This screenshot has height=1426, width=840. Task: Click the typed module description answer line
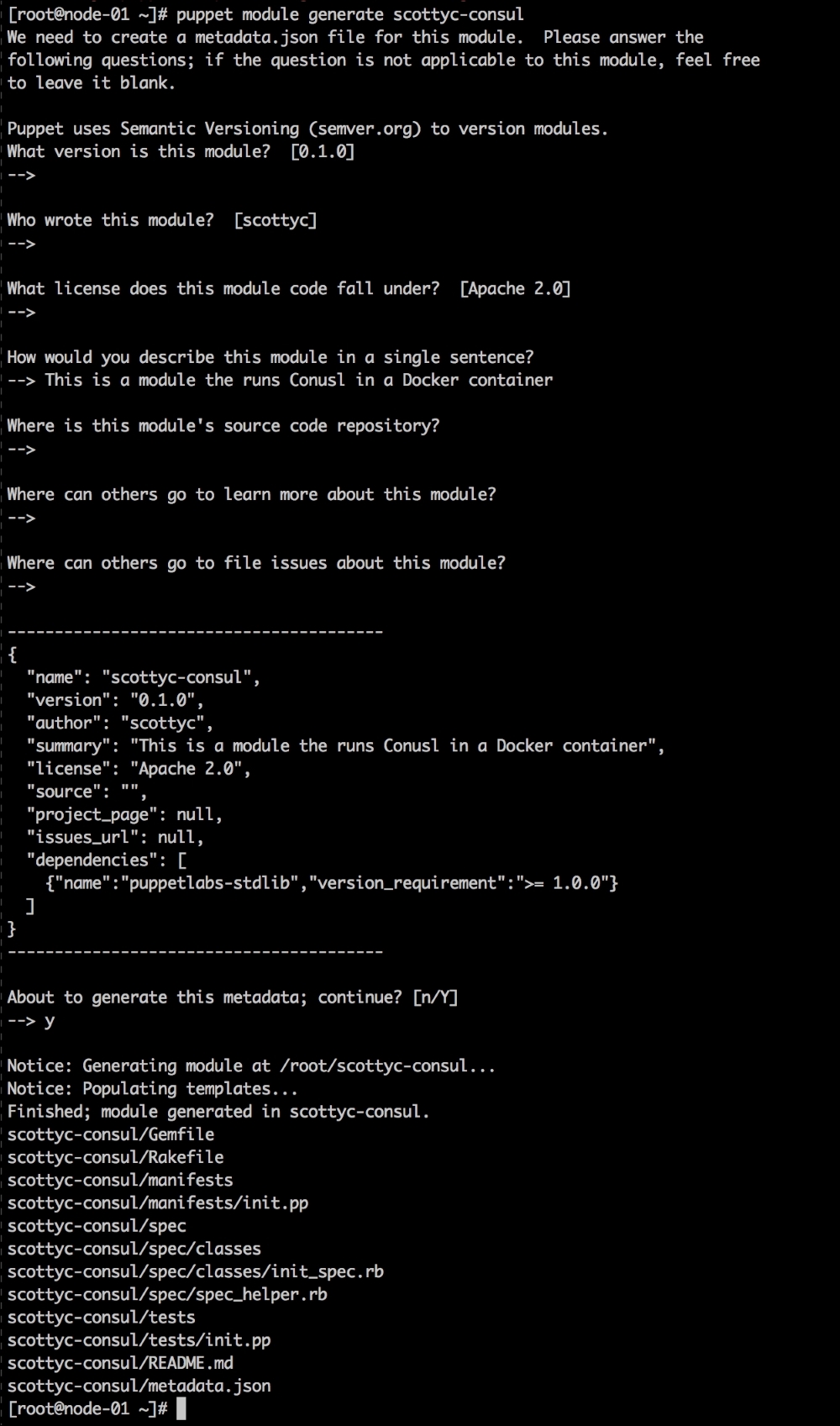[298, 380]
